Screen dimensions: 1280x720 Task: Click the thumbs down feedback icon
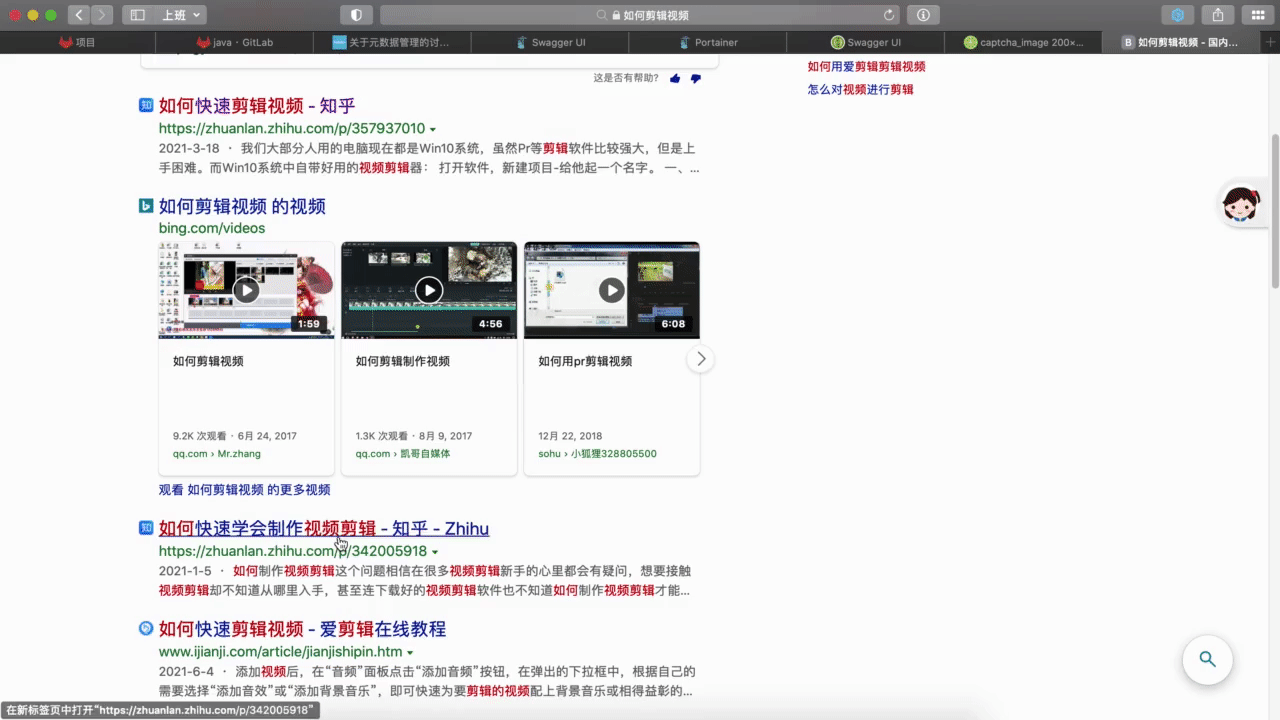click(x=696, y=78)
